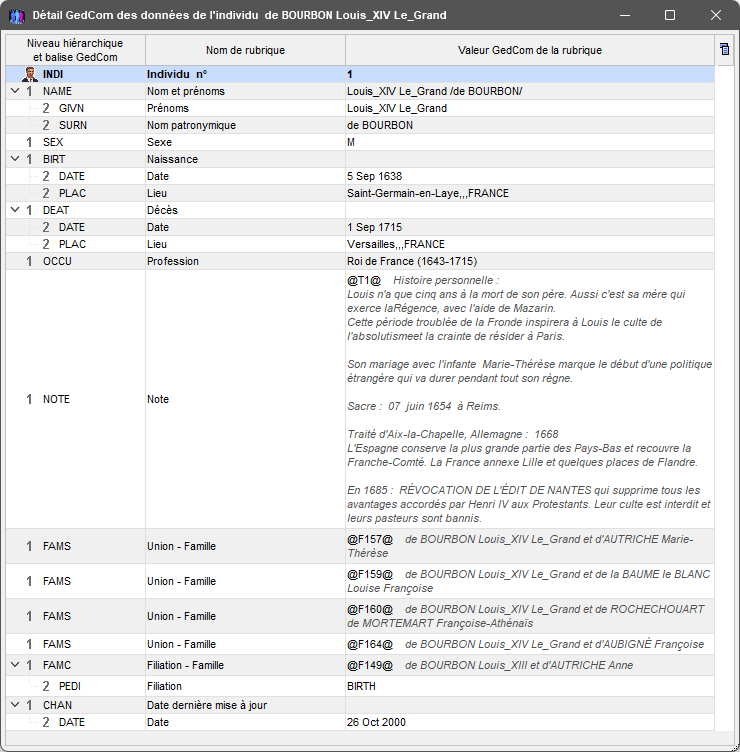Click the value '5 Sep 1638'
740x752 pixels.
[x=375, y=176]
